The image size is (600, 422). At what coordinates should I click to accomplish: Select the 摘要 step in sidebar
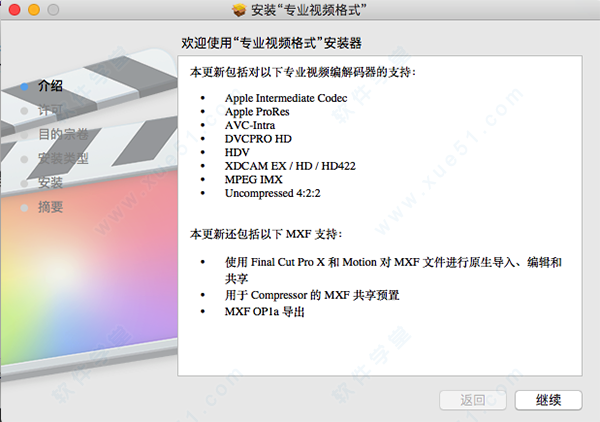coord(50,207)
